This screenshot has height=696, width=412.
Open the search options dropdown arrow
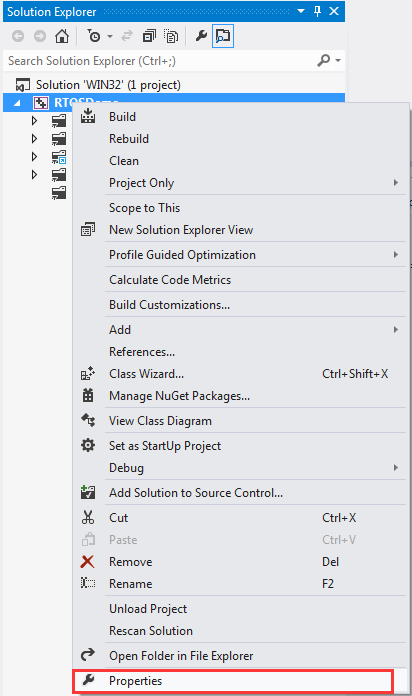[338, 60]
